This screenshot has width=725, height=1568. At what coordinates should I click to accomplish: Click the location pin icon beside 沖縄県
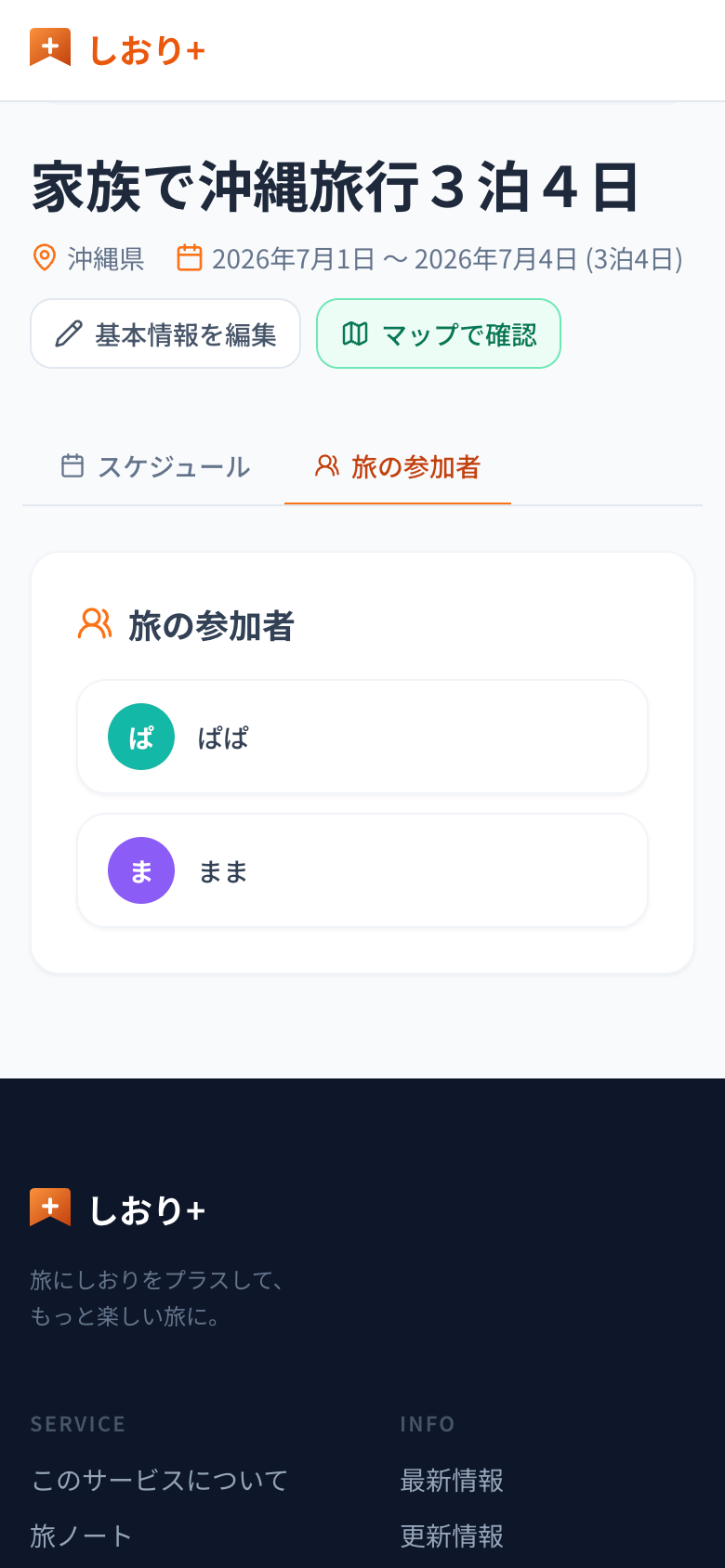44,257
